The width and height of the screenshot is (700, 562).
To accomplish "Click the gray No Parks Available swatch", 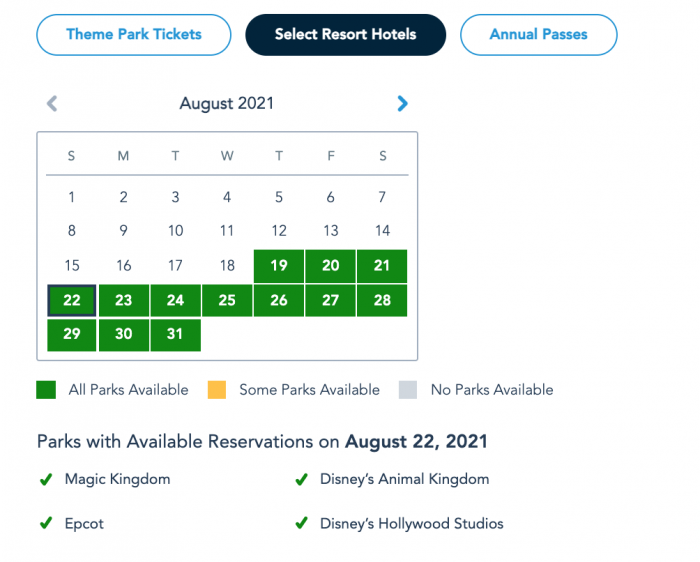I will [x=409, y=390].
